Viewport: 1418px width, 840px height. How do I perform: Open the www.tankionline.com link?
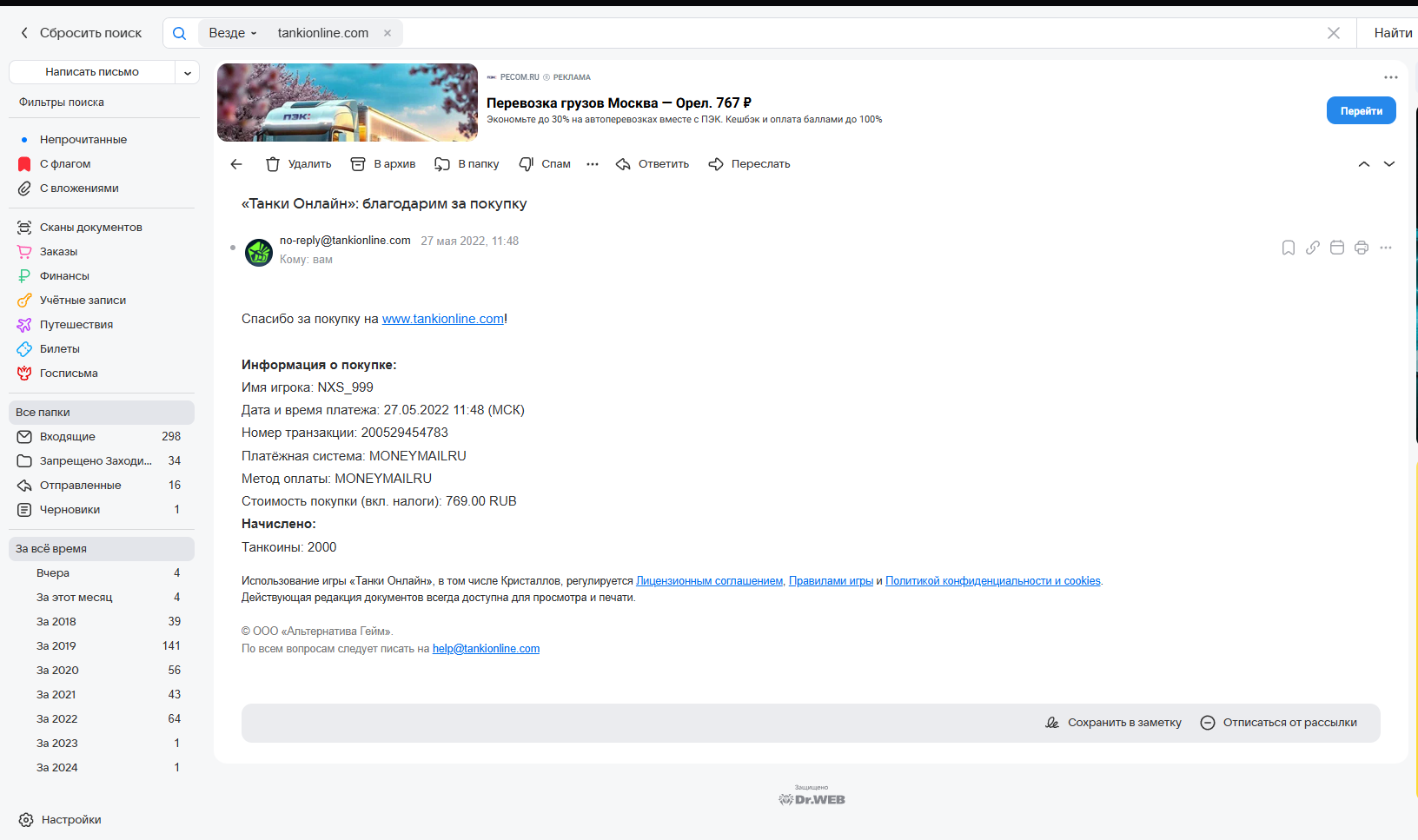(443, 319)
